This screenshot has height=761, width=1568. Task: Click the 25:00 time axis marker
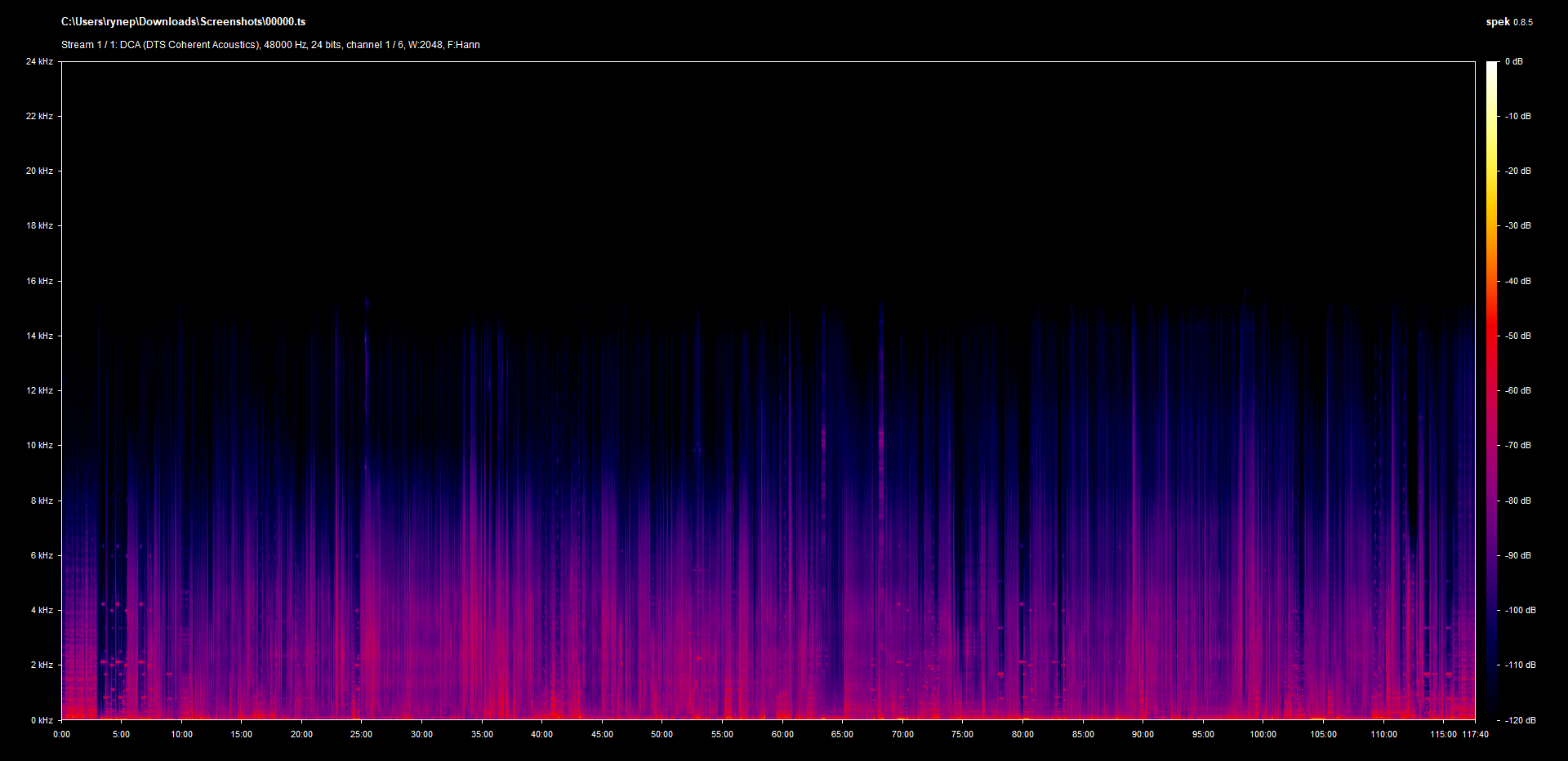click(x=362, y=734)
